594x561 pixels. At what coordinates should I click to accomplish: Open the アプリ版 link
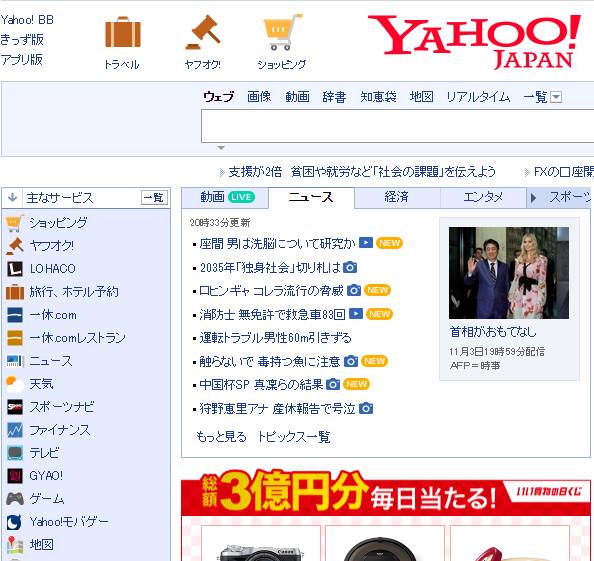pos(22,59)
